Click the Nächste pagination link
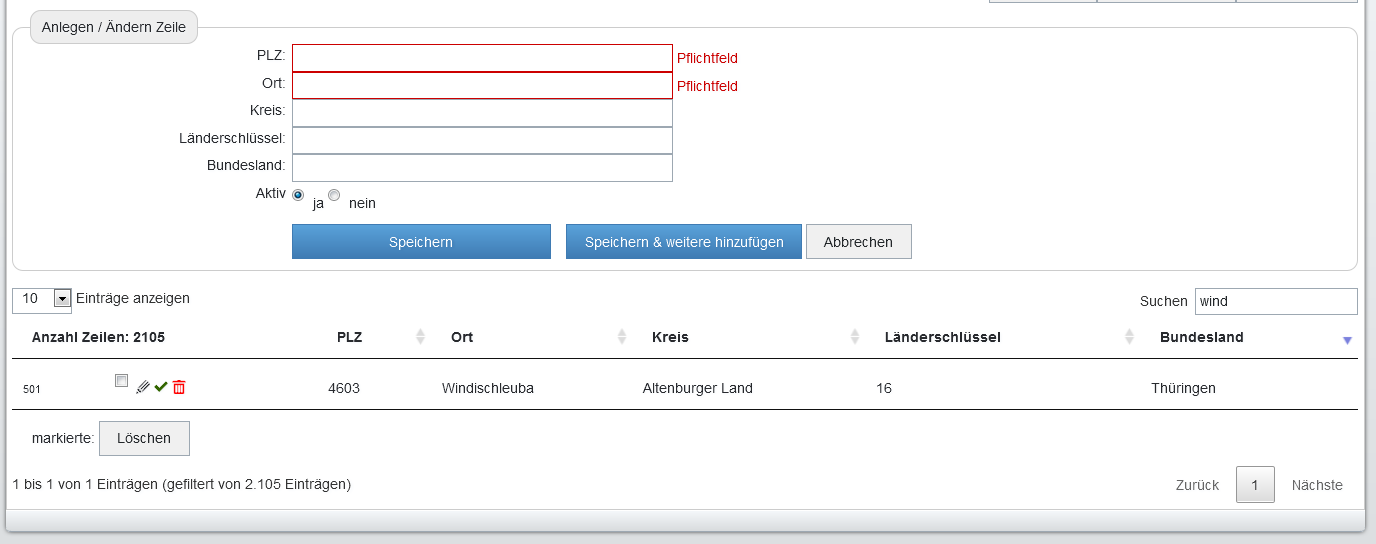Image resolution: width=1376 pixels, height=544 pixels. click(x=1317, y=485)
